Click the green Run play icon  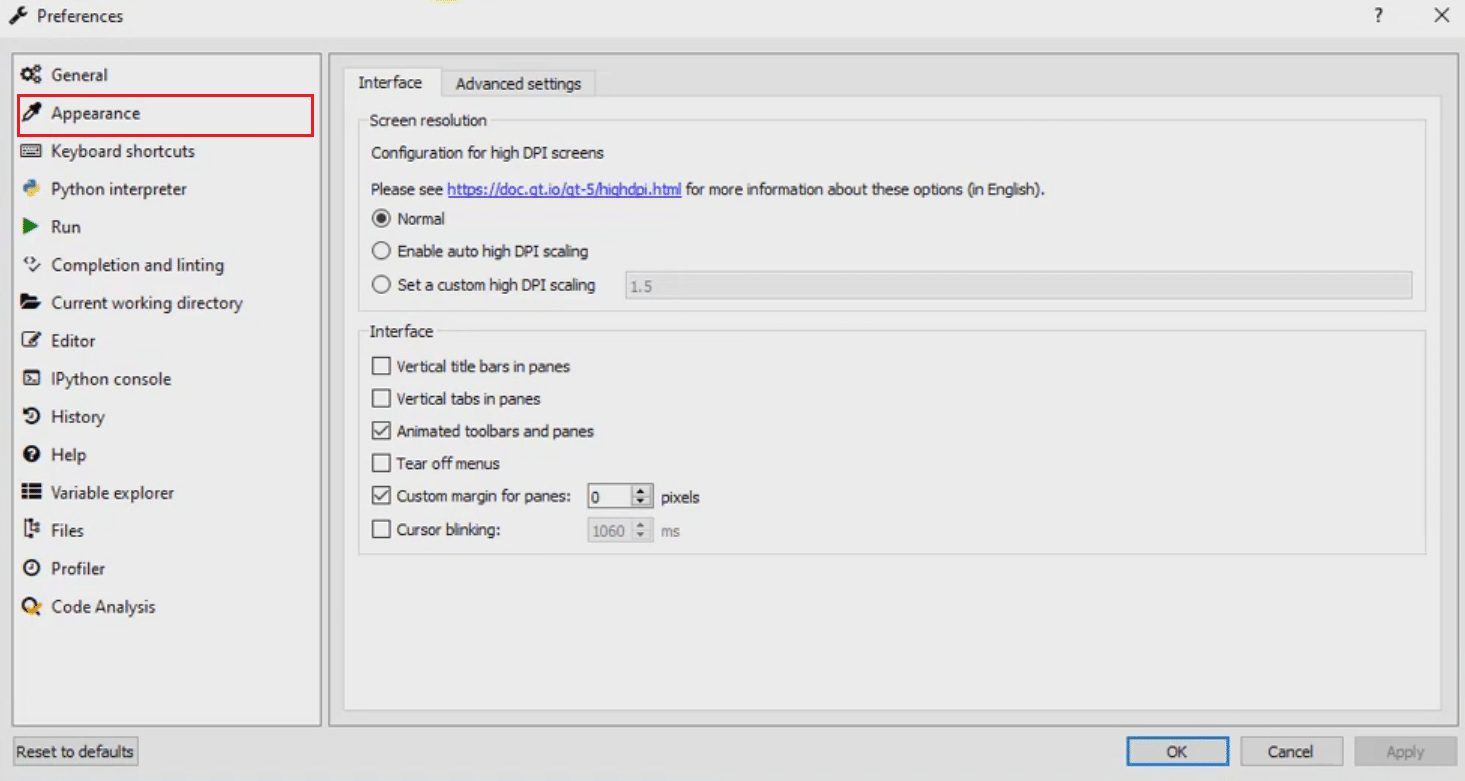31,227
